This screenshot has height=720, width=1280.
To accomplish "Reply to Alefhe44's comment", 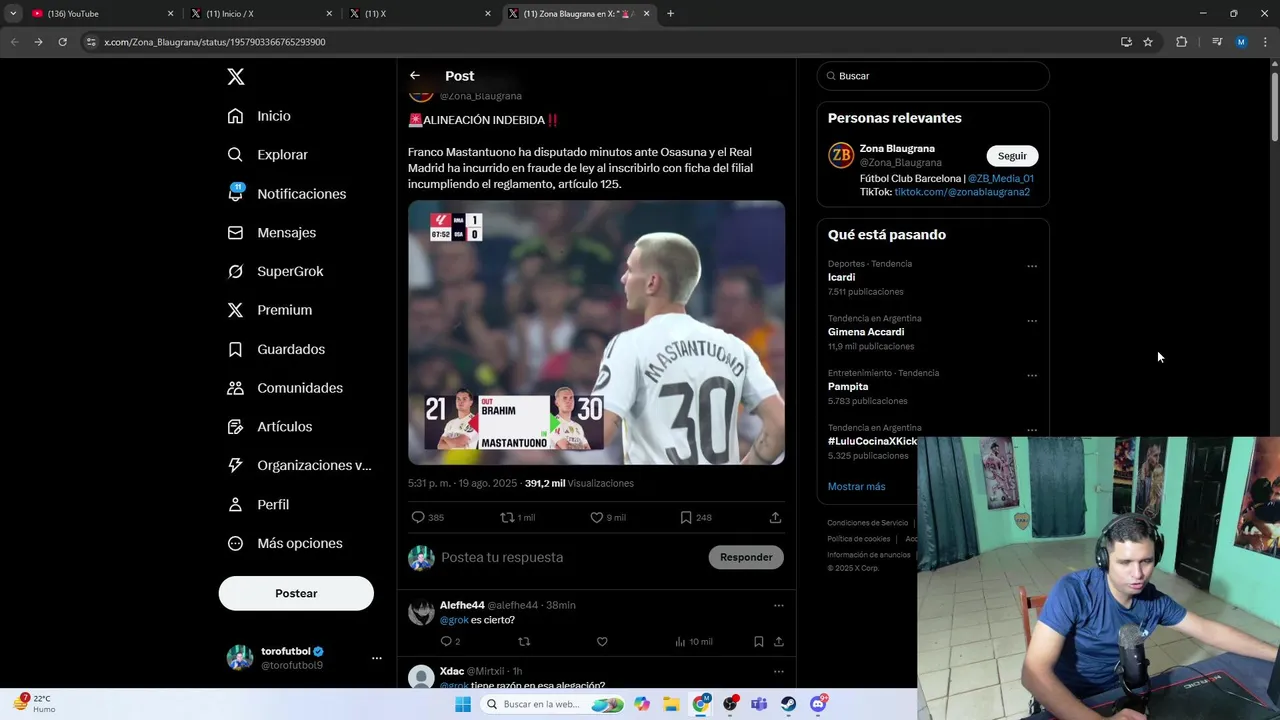I will (x=446, y=641).
